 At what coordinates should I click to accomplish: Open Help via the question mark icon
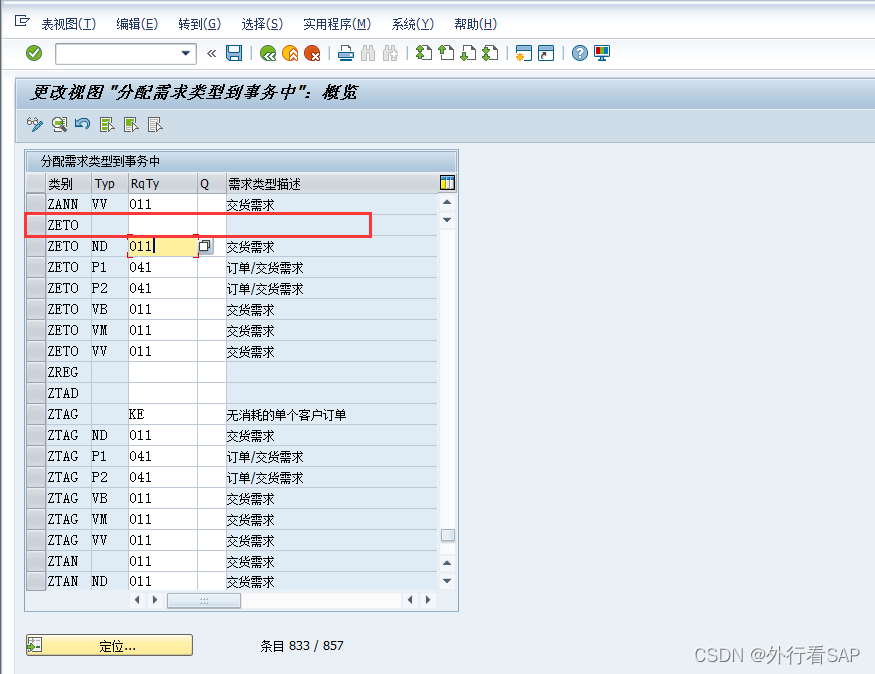point(579,53)
